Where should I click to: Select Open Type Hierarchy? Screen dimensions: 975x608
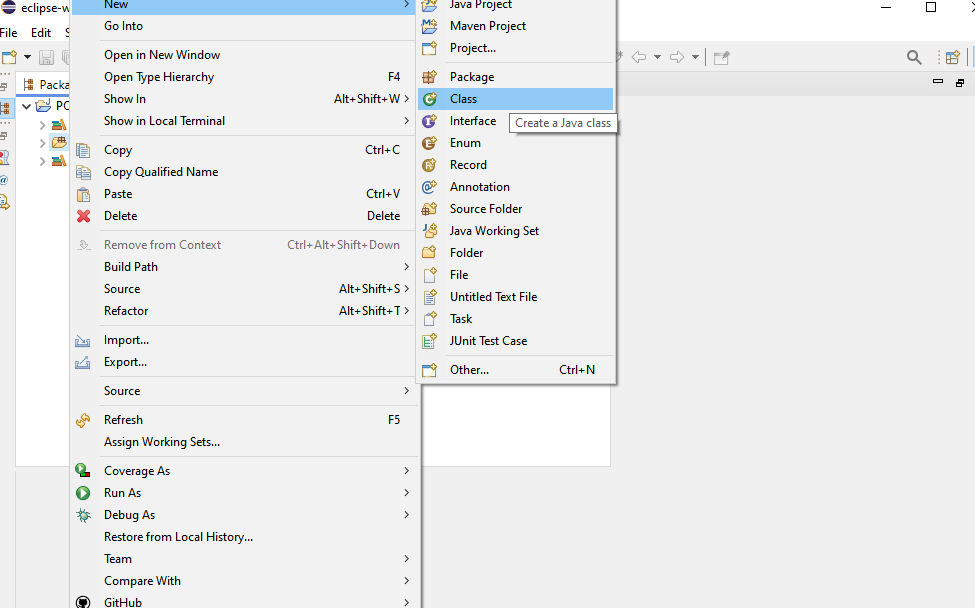pyautogui.click(x=245, y=77)
